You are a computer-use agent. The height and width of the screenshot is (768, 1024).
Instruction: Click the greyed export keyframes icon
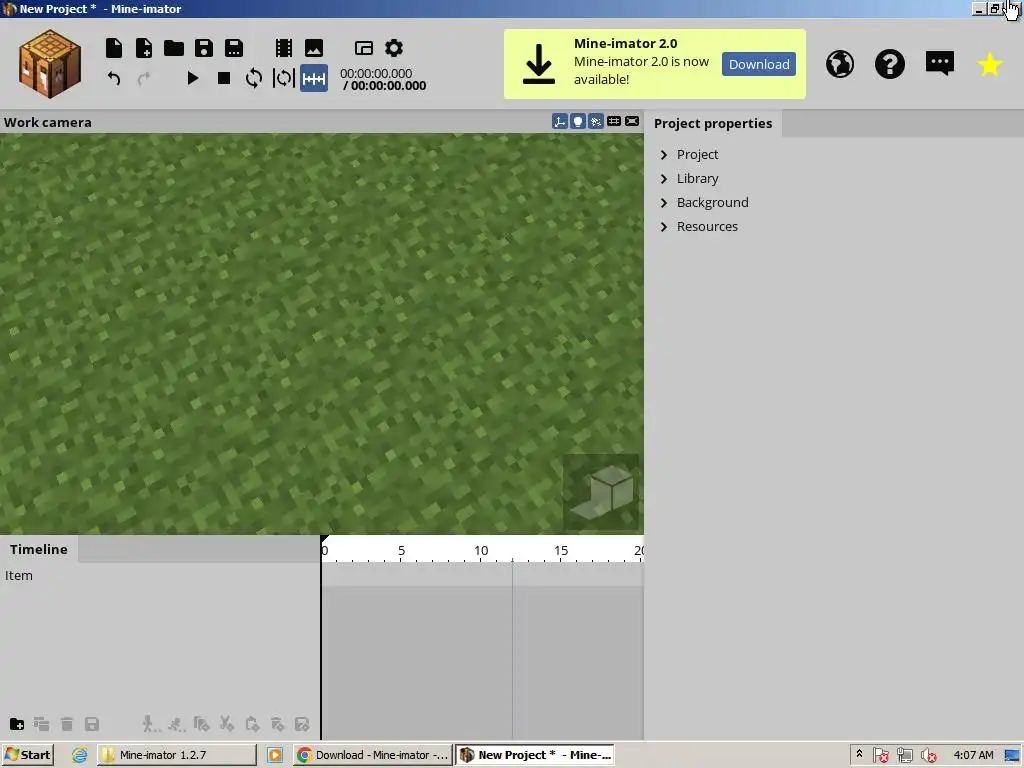(x=302, y=724)
